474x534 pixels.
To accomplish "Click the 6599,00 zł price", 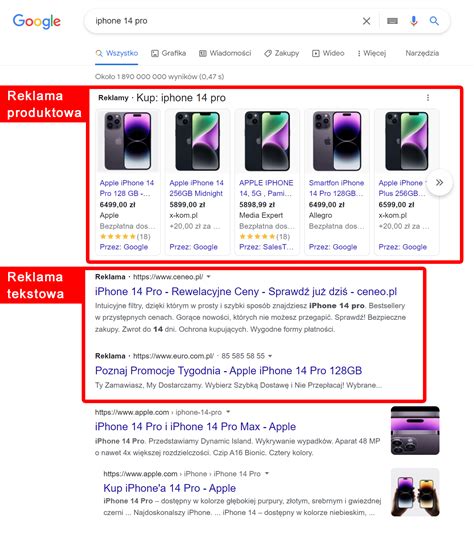I will pyautogui.click(x=396, y=205).
